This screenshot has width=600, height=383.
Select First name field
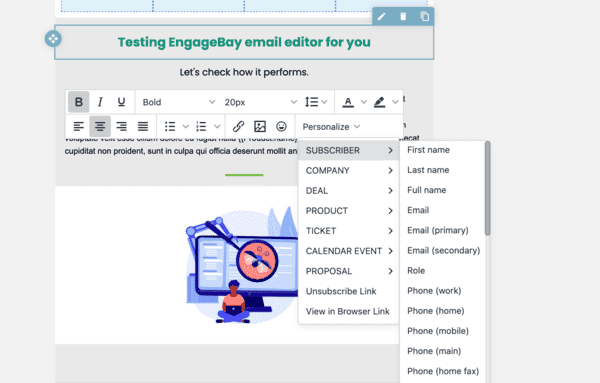[442, 150]
